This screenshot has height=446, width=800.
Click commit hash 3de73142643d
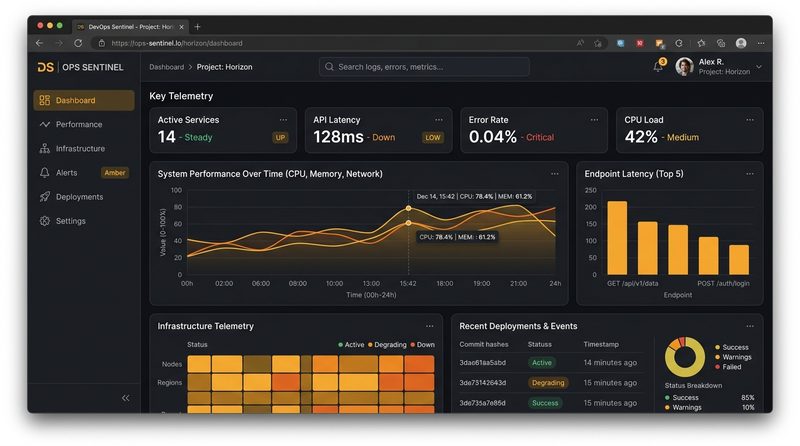(483, 383)
